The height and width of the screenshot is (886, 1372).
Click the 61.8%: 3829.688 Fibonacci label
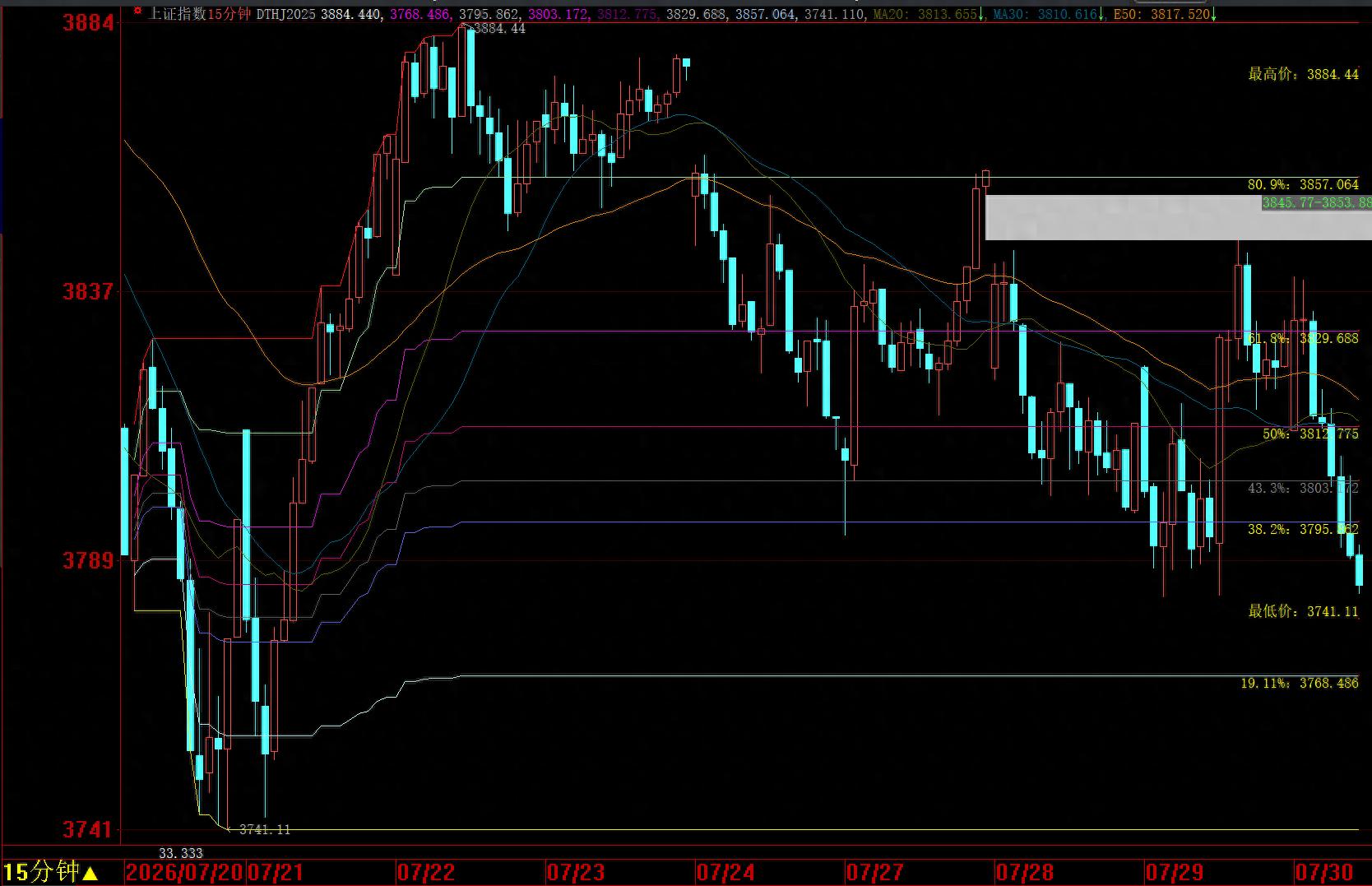1303,339
